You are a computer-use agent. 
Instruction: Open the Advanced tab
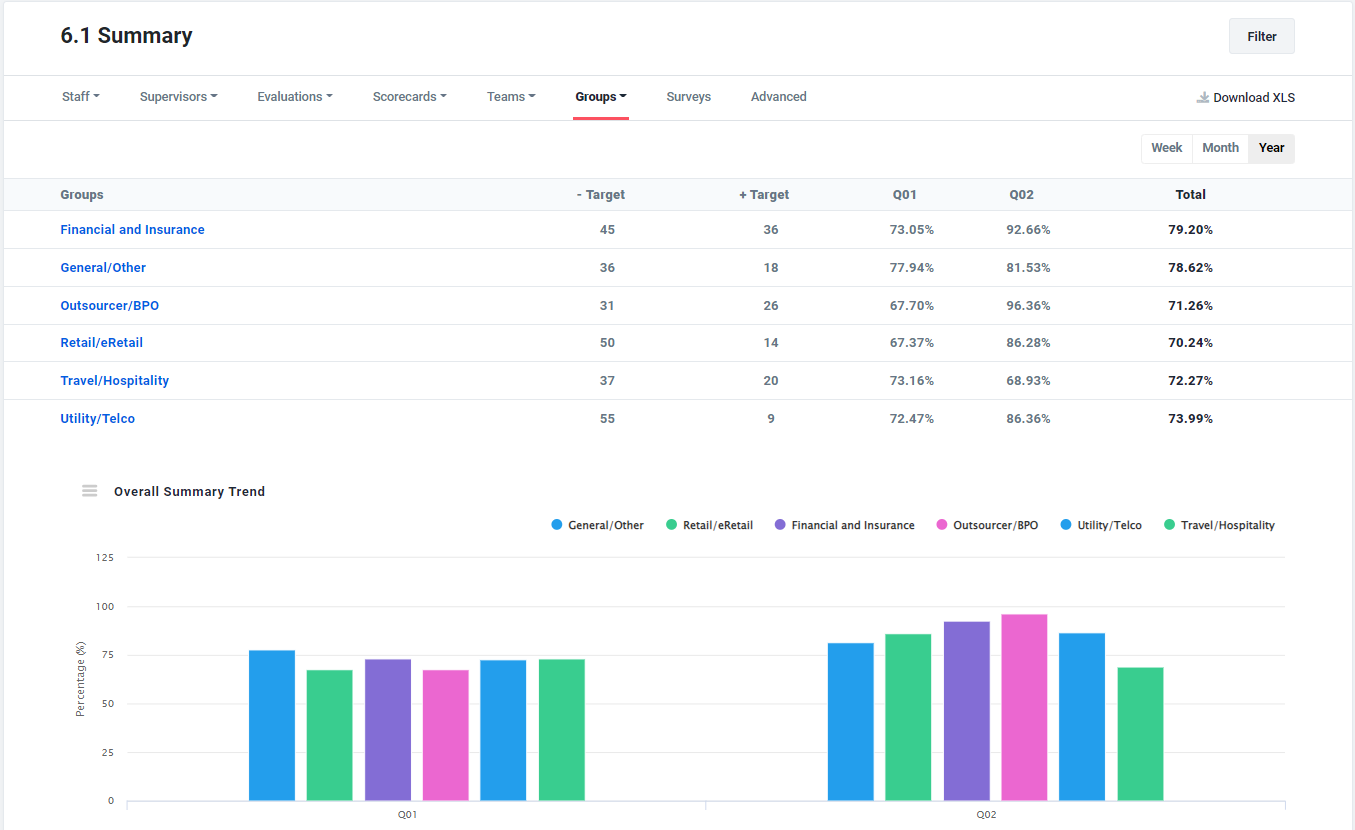coord(778,96)
